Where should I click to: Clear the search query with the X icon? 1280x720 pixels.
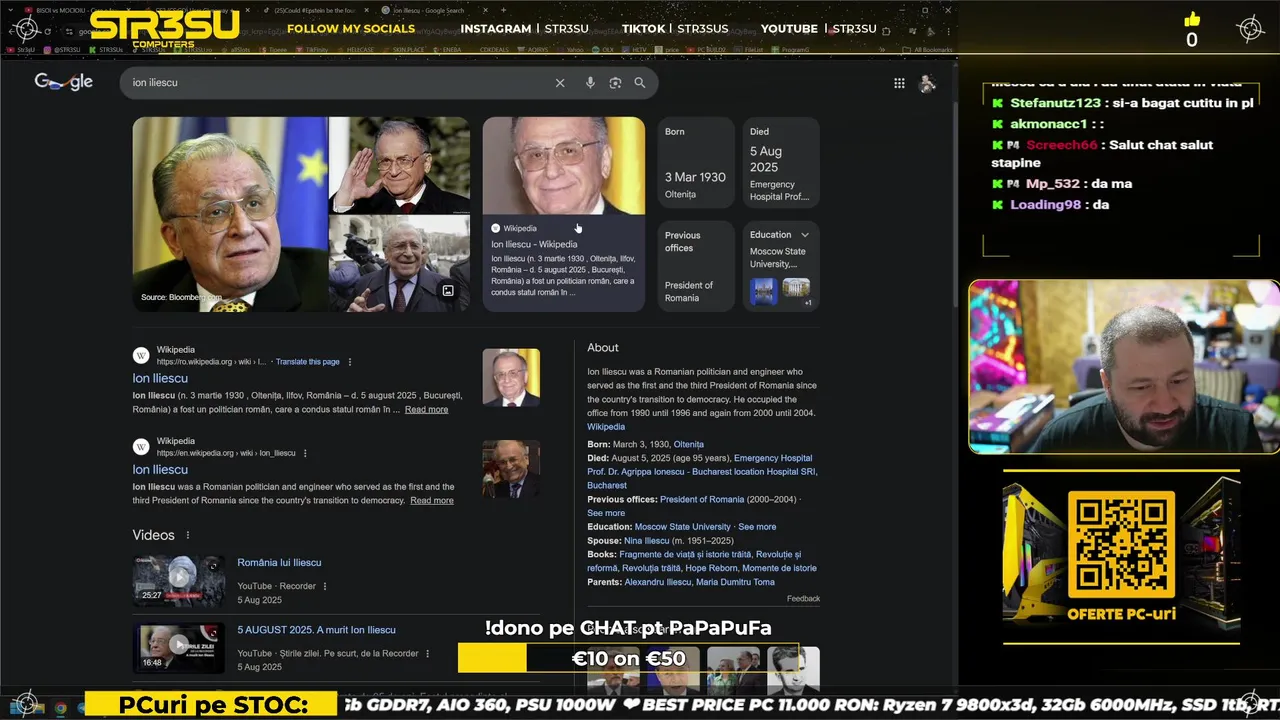click(560, 83)
